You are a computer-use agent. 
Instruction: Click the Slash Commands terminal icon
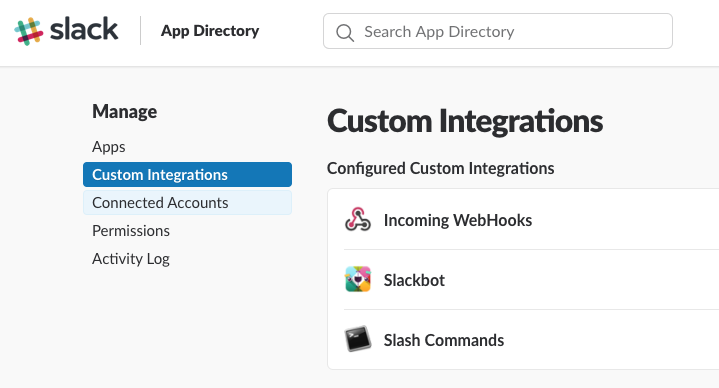point(358,339)
